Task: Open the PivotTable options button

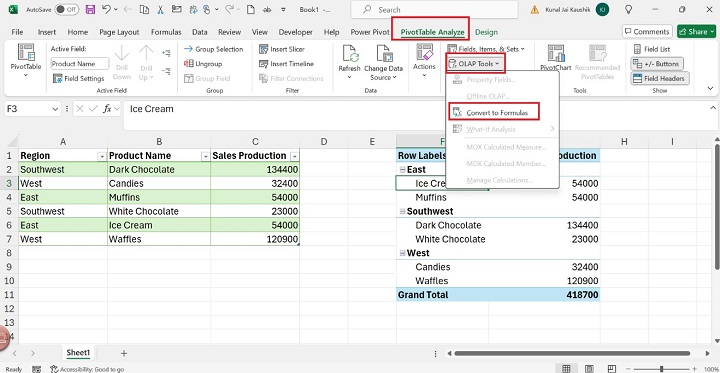Action: point(26,60)
